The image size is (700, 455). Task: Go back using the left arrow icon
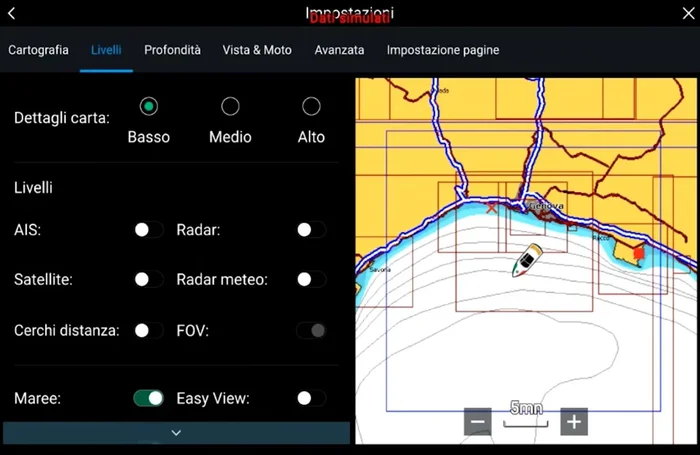[12, 13]
